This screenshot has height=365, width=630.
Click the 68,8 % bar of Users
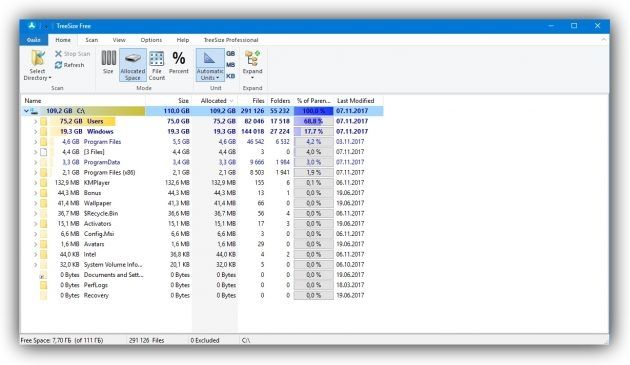313,121
